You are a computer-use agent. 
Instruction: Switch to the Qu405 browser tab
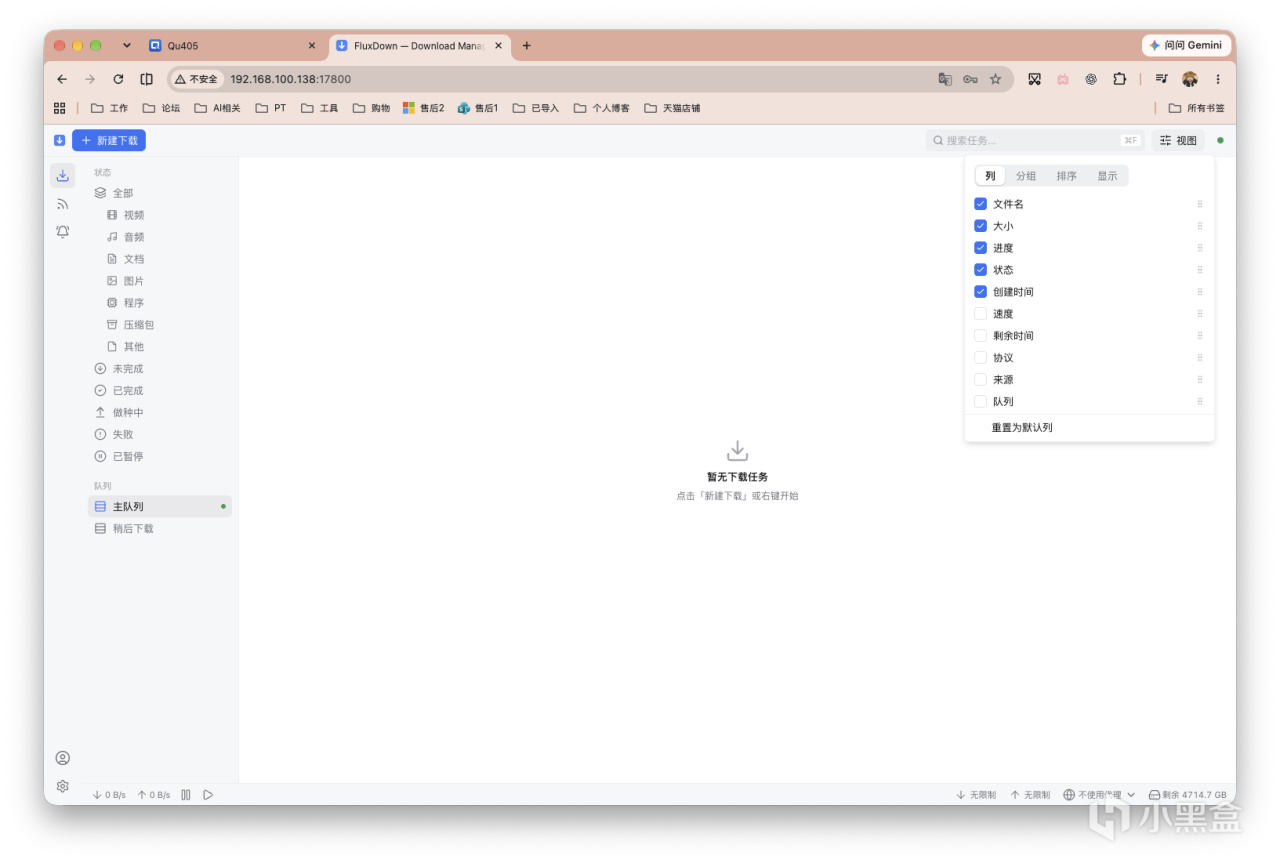point(233,46)
